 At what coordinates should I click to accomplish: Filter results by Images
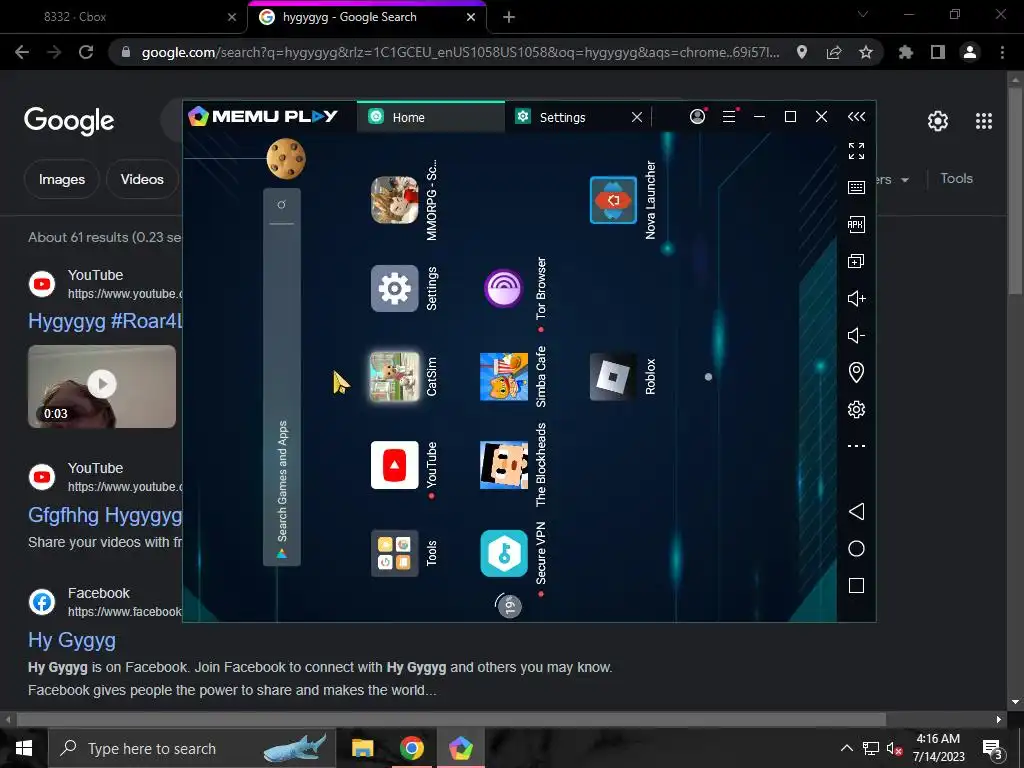pyautogui.click(x=61, y=179)
